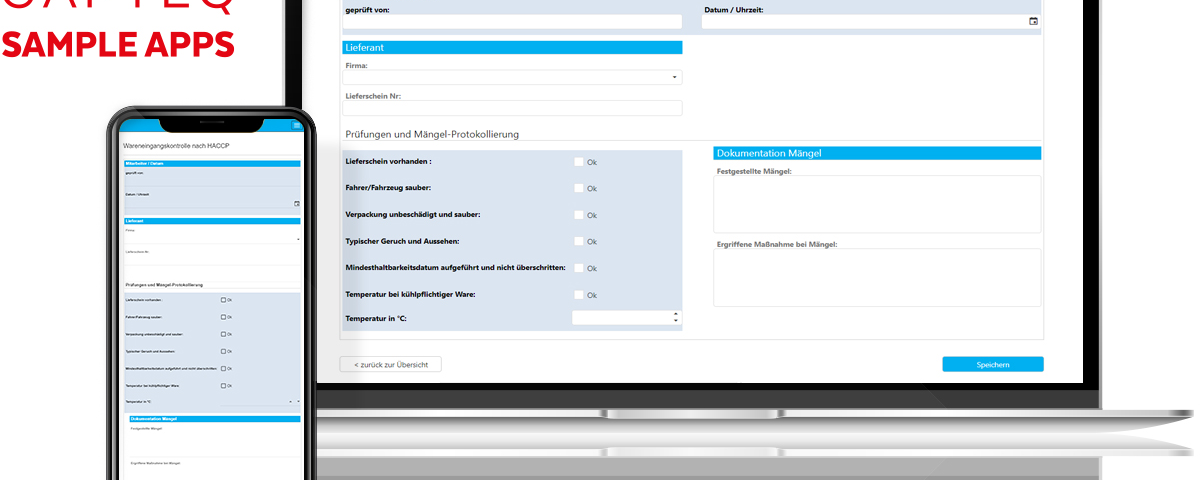Tick the Mindesthaltbarkeitsdatum Ok checkbox on the laptop
This screenshot has height=480, width=1200.
579,268
